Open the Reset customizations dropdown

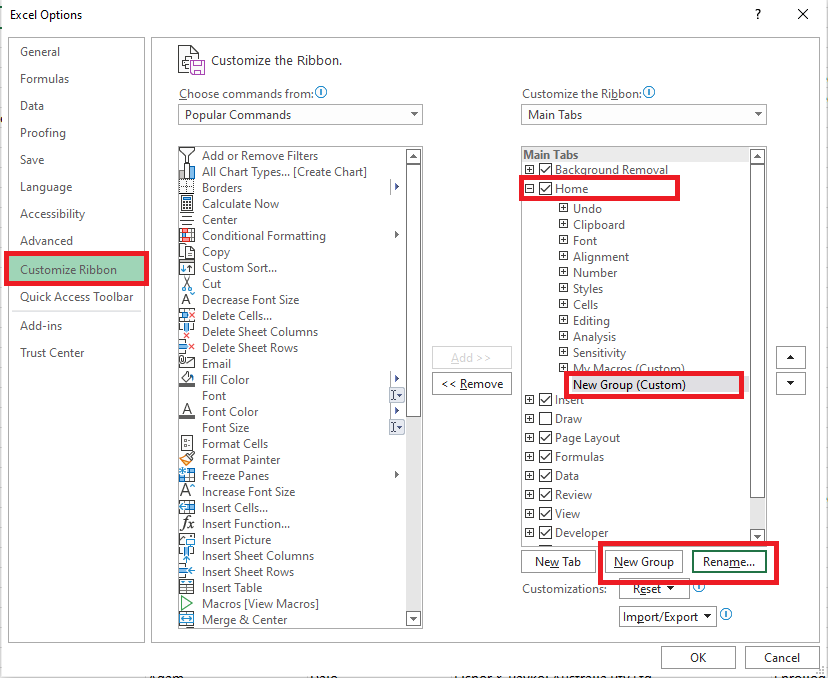[654, 589]
